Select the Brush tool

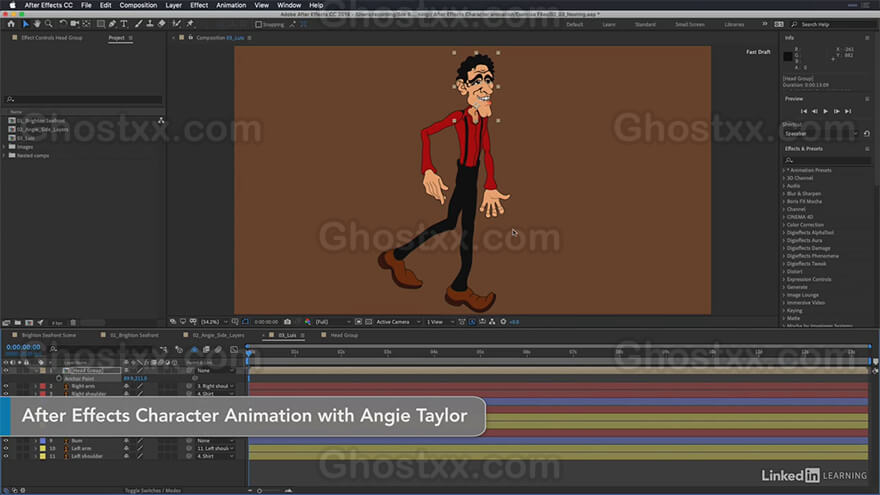click(x=138, y=24)
